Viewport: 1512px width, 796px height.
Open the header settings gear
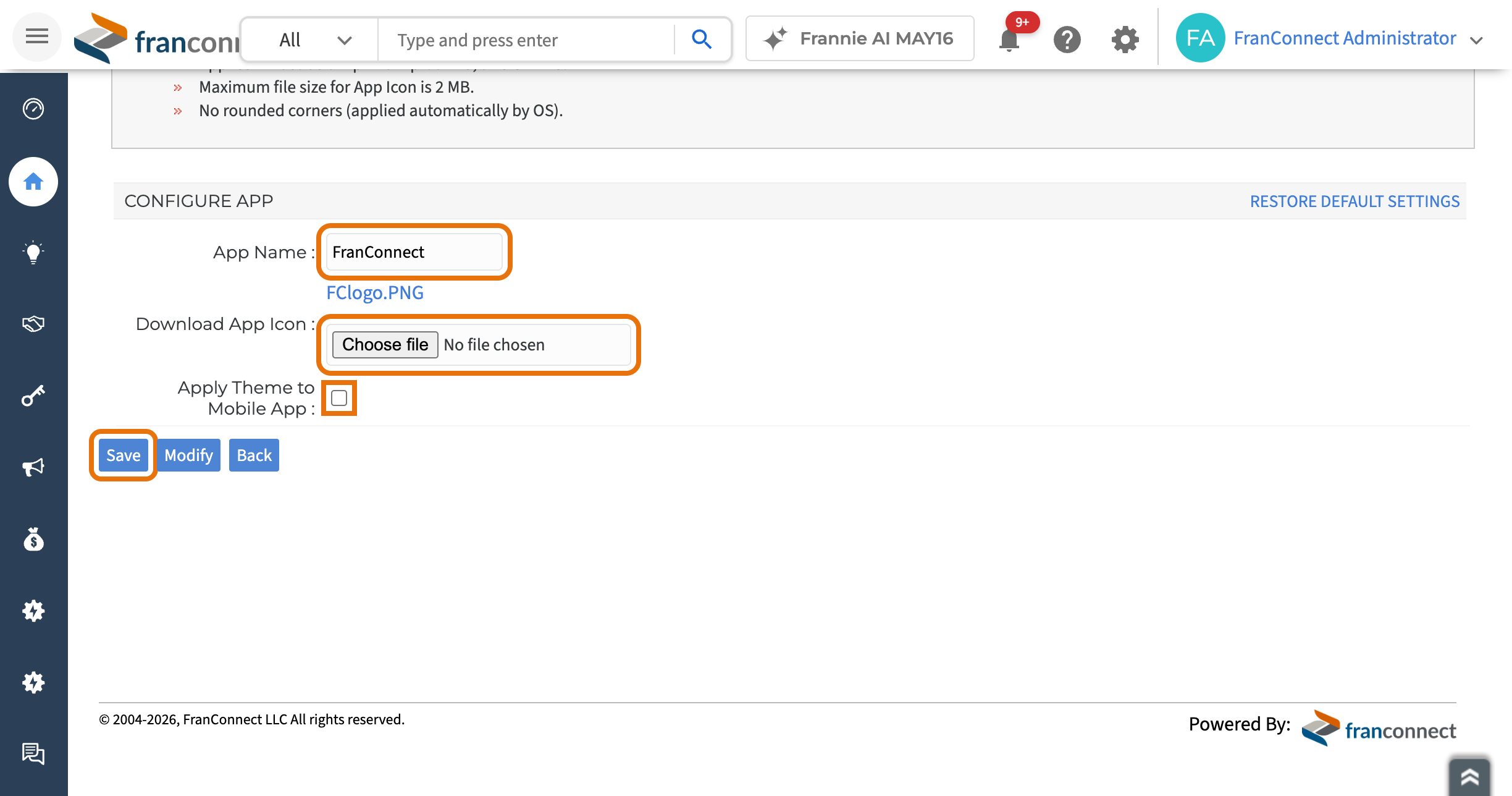1125,40
